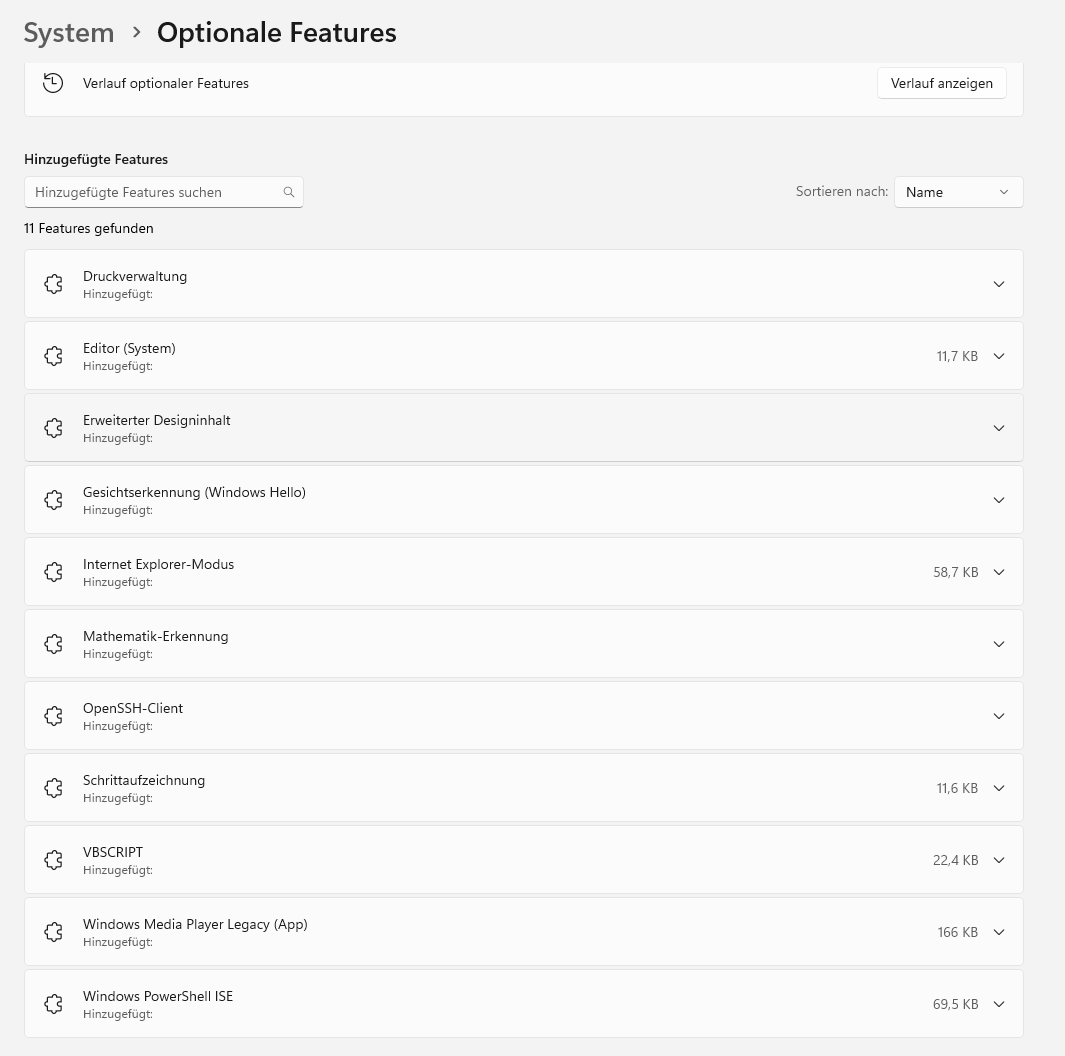Click the VBSCRIPT feature icon
Viewport: 1065px width, 1056px height.
click(x=53, y=860)
